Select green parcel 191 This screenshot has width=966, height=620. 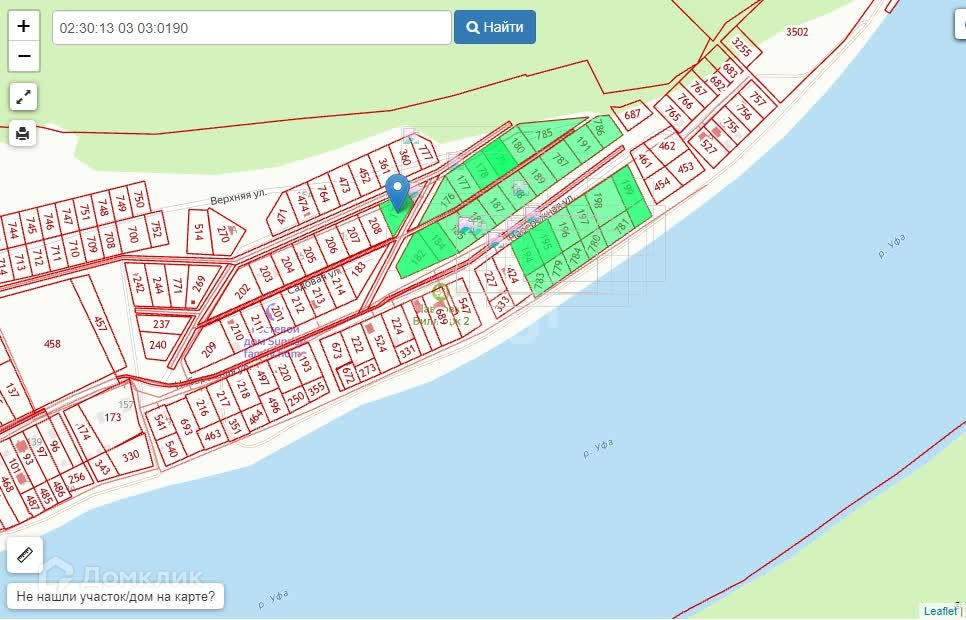click(583, 143)
